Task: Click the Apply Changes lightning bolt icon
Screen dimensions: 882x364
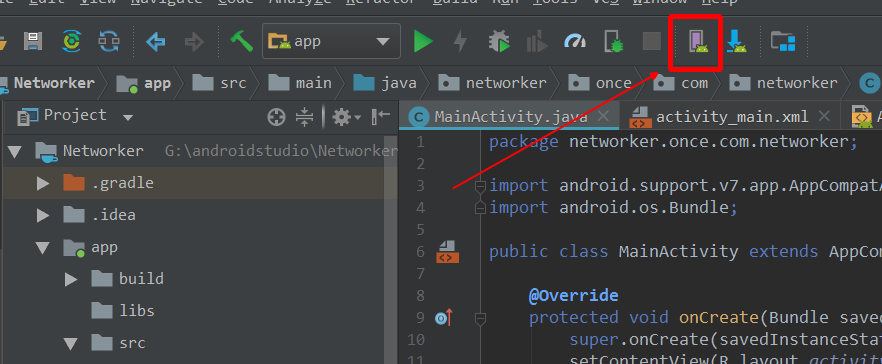Action: pos(461,42)
